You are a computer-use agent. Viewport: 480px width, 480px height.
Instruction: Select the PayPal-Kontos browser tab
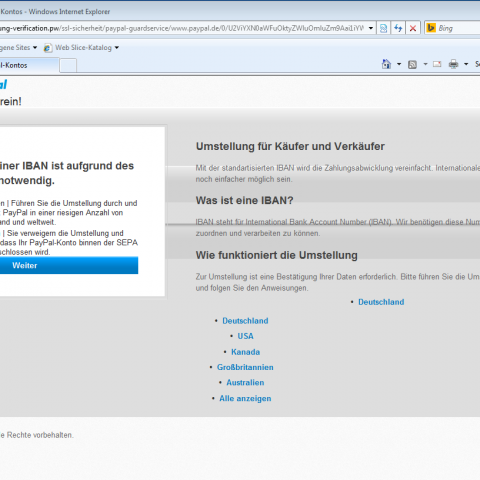[29, 65]
